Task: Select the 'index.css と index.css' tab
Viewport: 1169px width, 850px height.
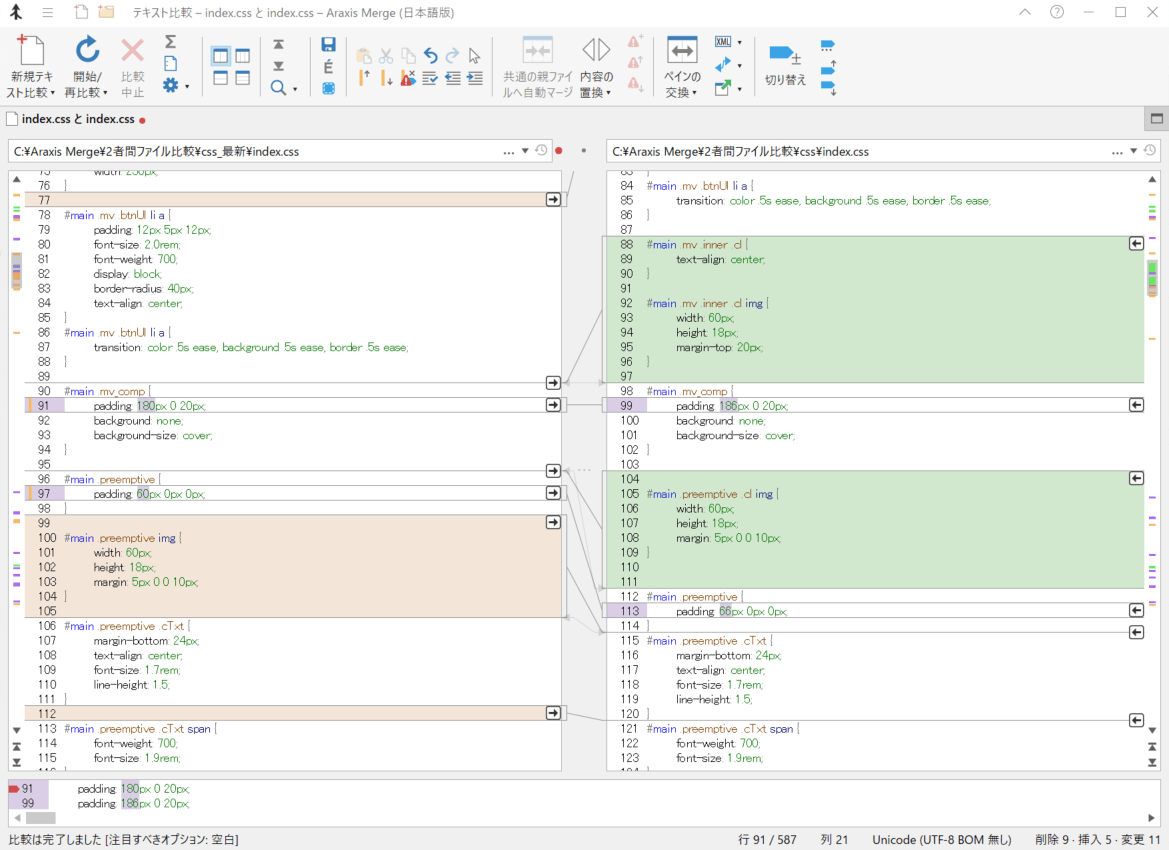Action: coord(77,120)
